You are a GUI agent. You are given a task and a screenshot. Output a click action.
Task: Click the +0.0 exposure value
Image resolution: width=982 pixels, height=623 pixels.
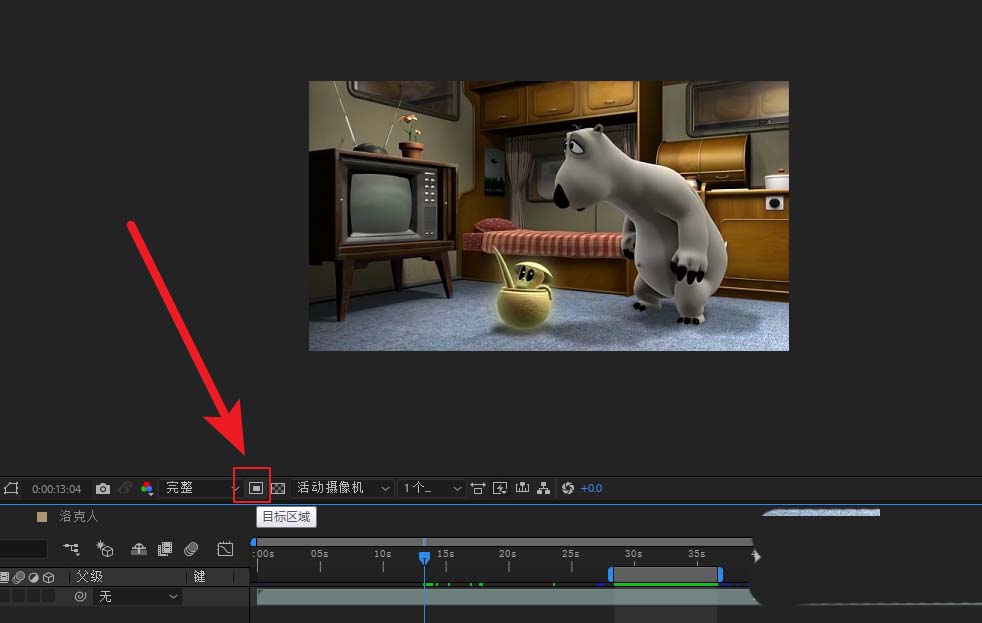click(591, 488)
